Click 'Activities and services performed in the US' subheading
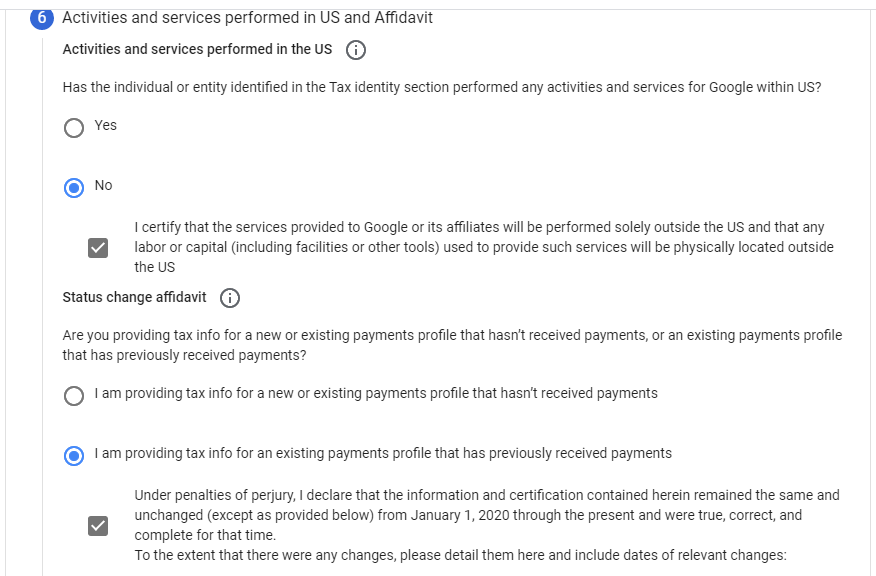 (x=197, y=49)
